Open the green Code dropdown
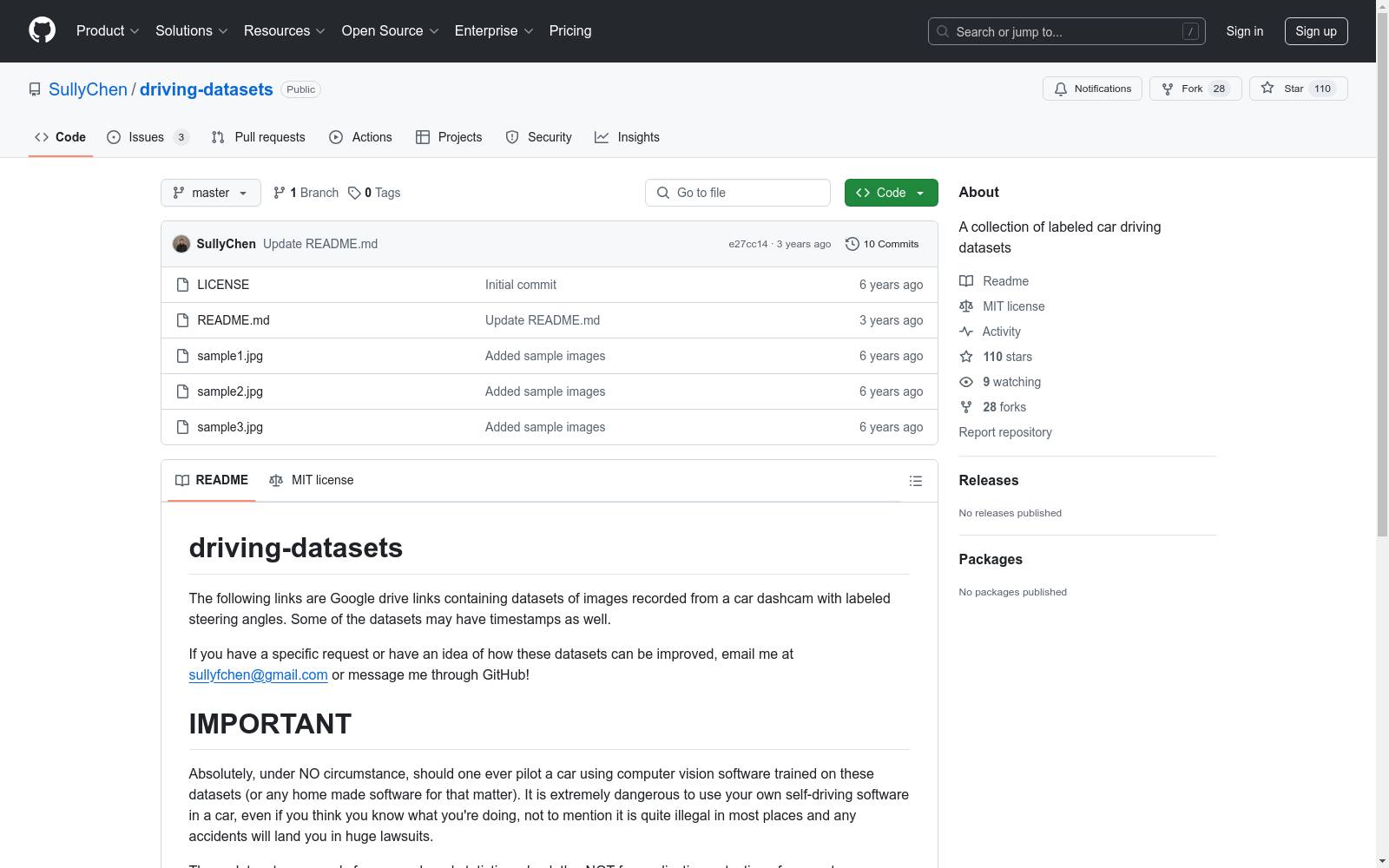The image size is (1389, 868). (x=892, y=193)
